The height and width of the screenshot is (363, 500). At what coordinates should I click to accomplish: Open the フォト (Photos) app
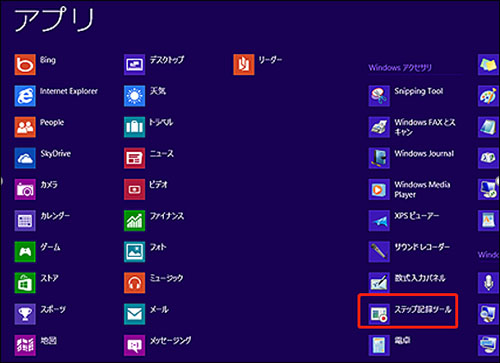134,252
